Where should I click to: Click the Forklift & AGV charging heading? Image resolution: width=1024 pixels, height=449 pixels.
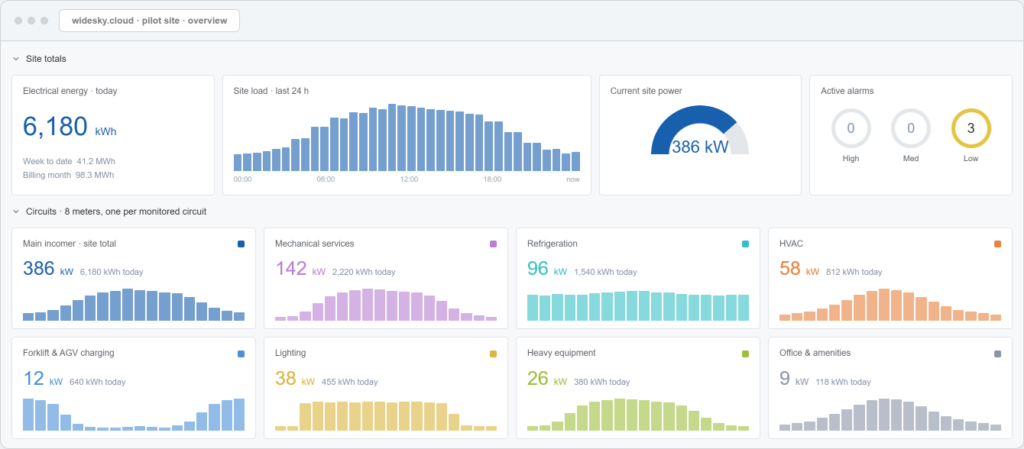tap(69, 354)
